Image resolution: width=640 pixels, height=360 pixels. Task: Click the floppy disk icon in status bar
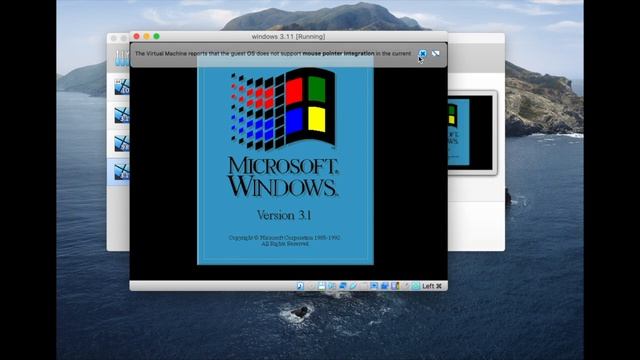coord(322,286)
